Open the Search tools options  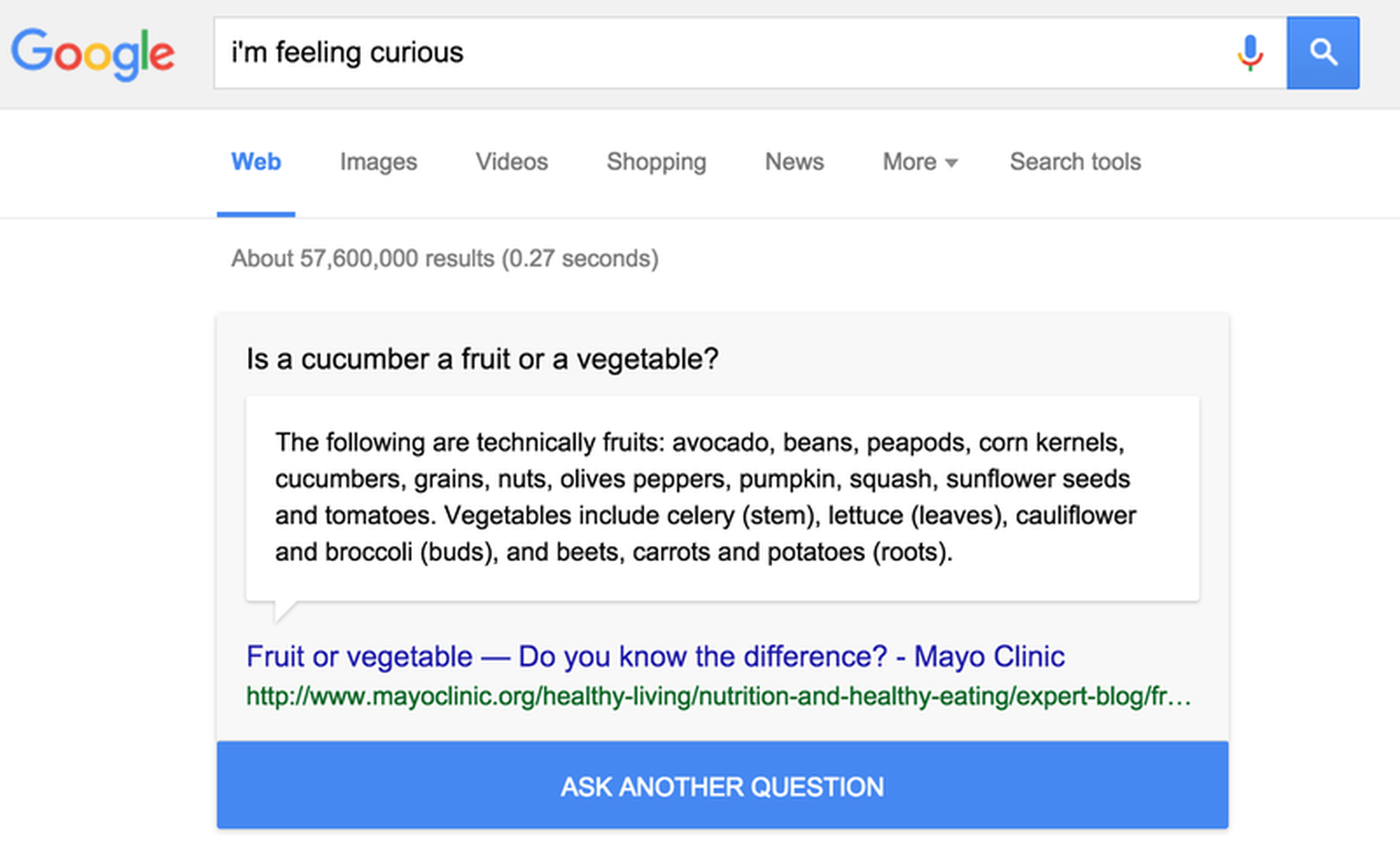[1075, 162]
